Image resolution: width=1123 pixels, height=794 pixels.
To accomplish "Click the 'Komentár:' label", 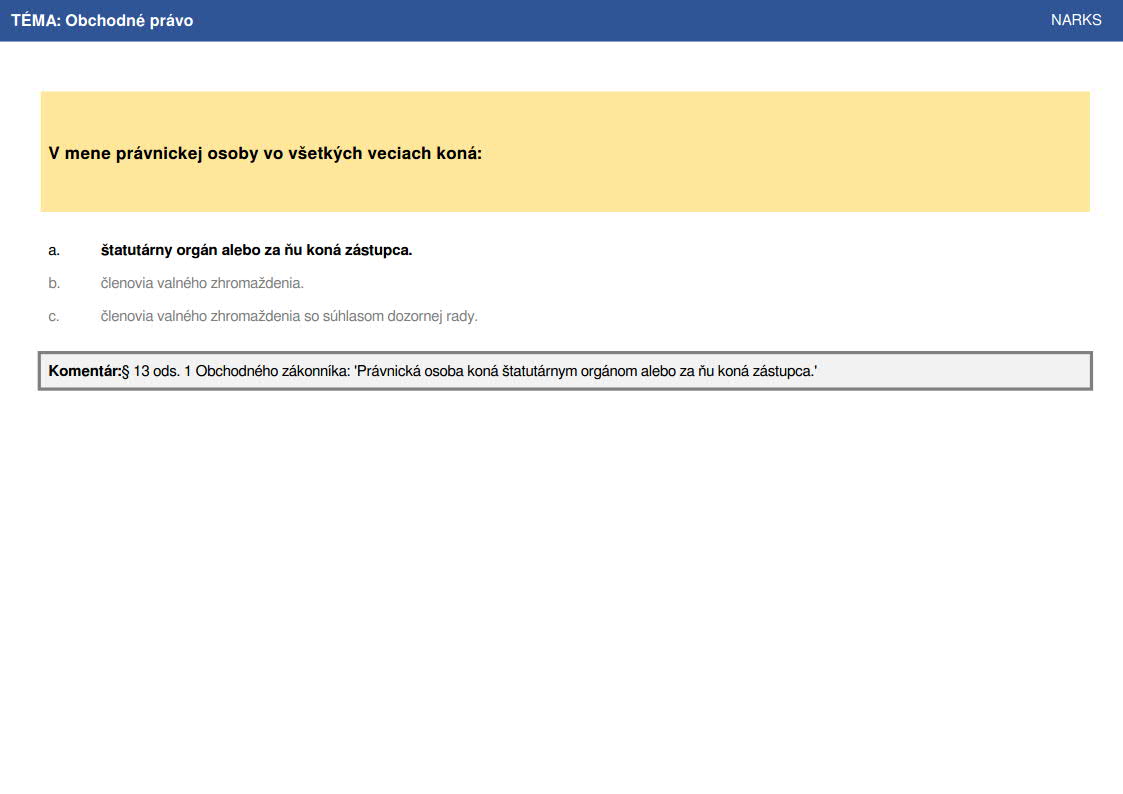I will tap(85, 371).
